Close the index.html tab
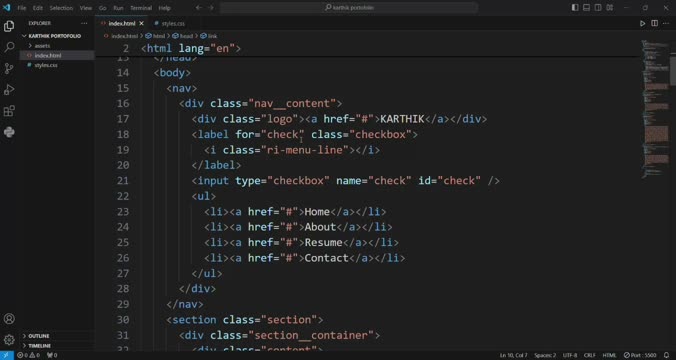The height and width of the screenshot is (360, 676). point(141,23)
